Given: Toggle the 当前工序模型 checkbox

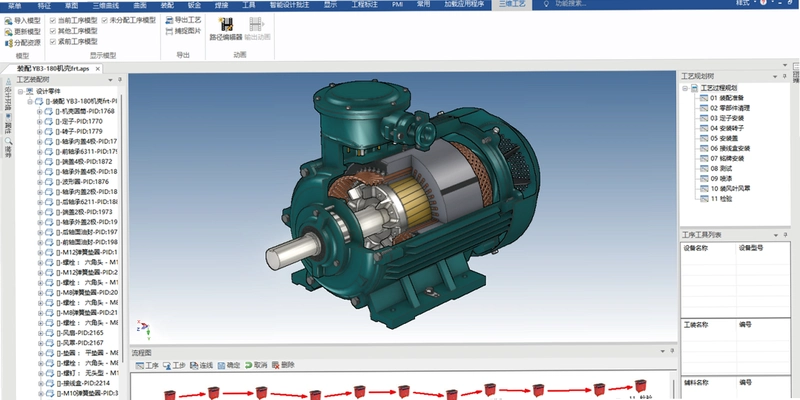Looking at the screenshot, I should [x=53, y=20].
